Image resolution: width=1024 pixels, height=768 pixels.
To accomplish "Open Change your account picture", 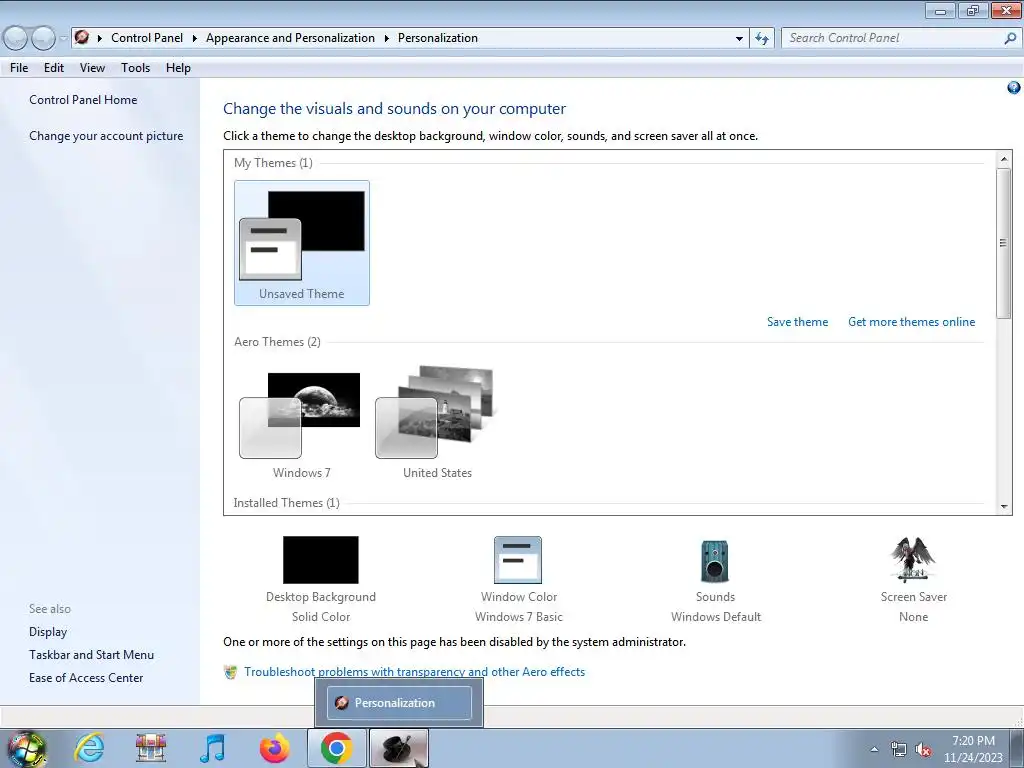I will pos(106,136).
